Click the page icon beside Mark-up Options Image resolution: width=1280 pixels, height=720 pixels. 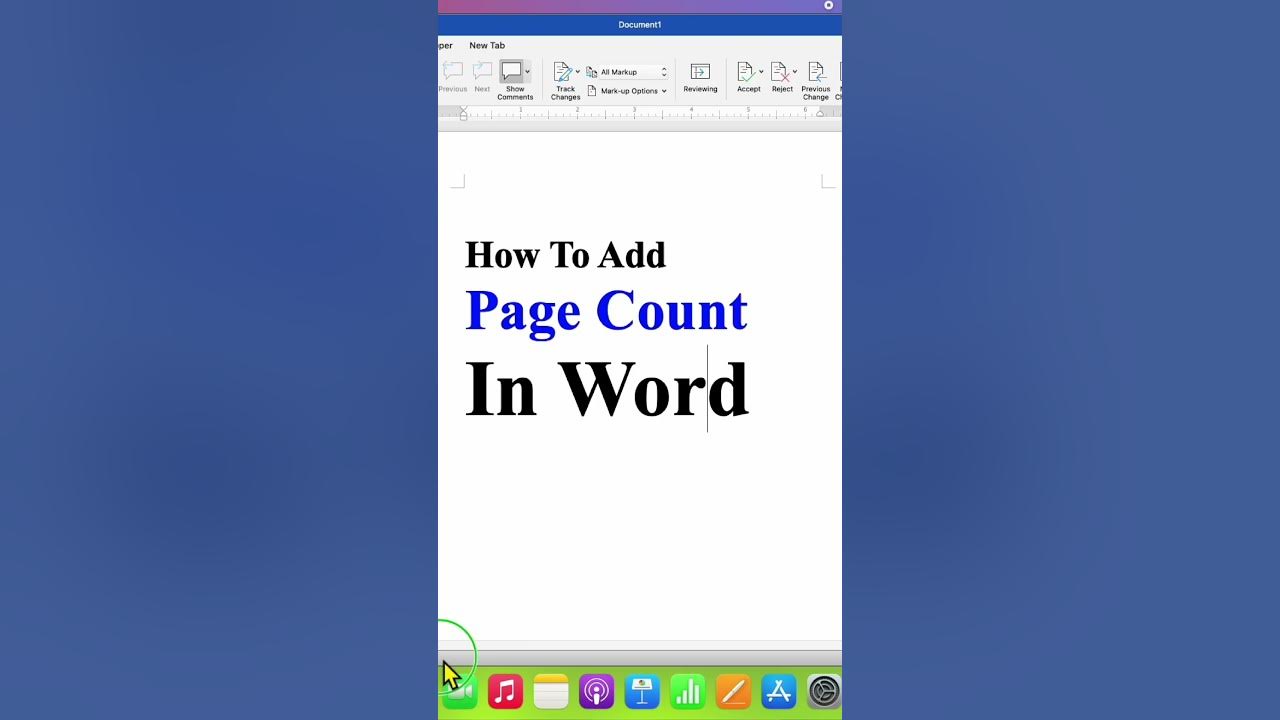pos(591,91)
